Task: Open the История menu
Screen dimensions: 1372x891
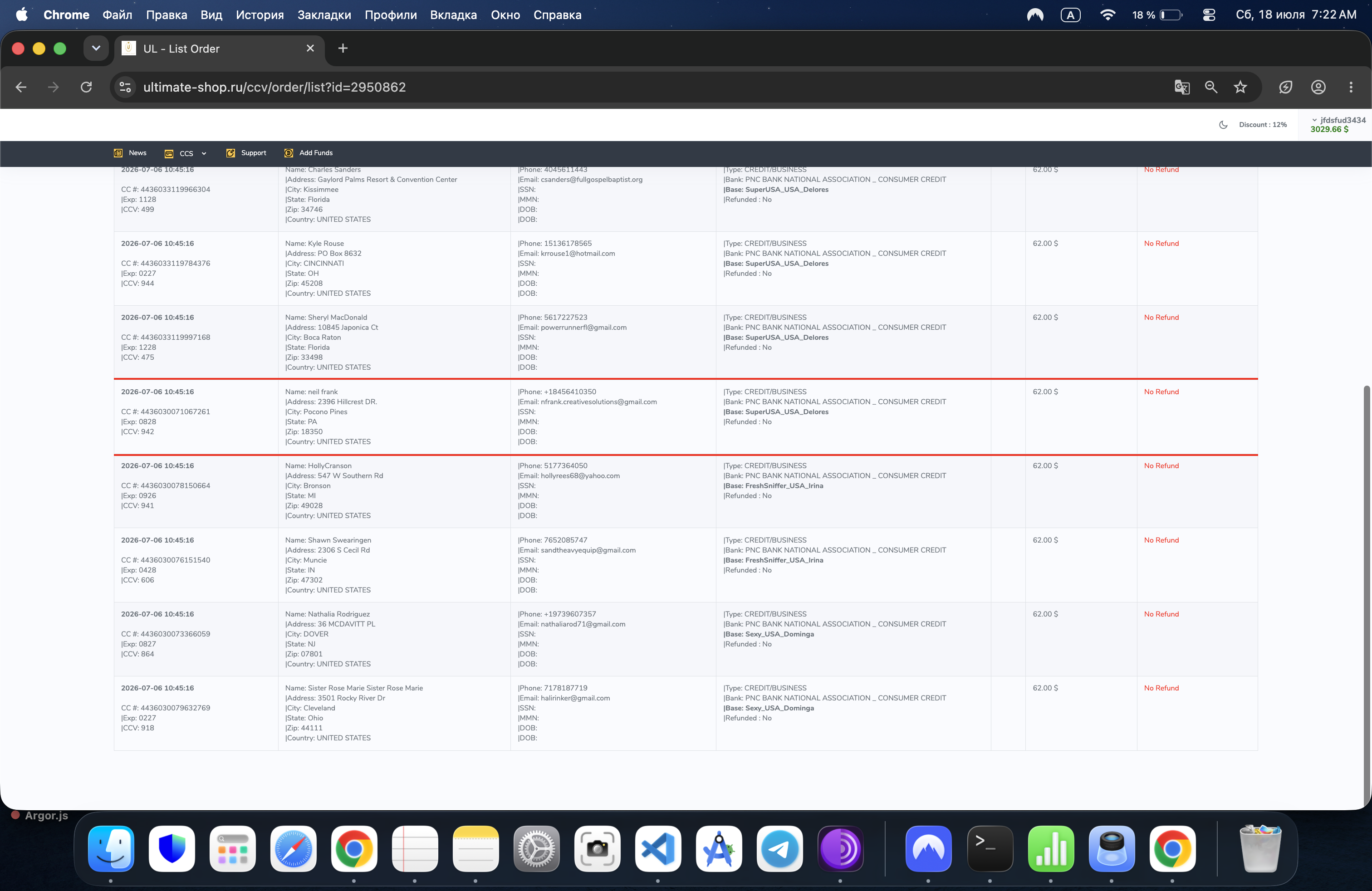Action: point(260,15)
